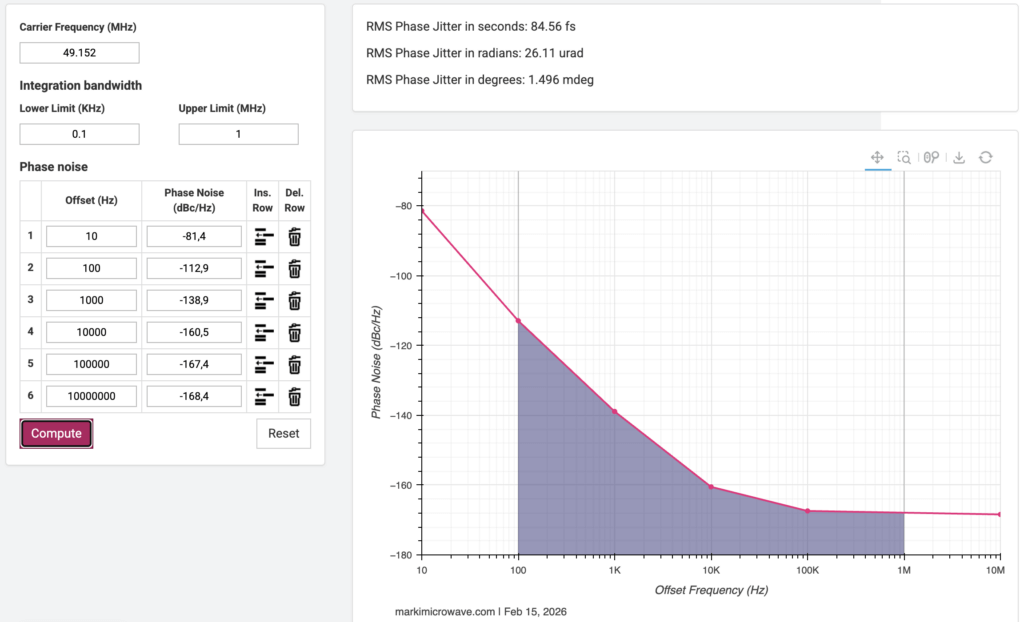Select the Pan tool in plot toolbar

(x=876, y=157)
